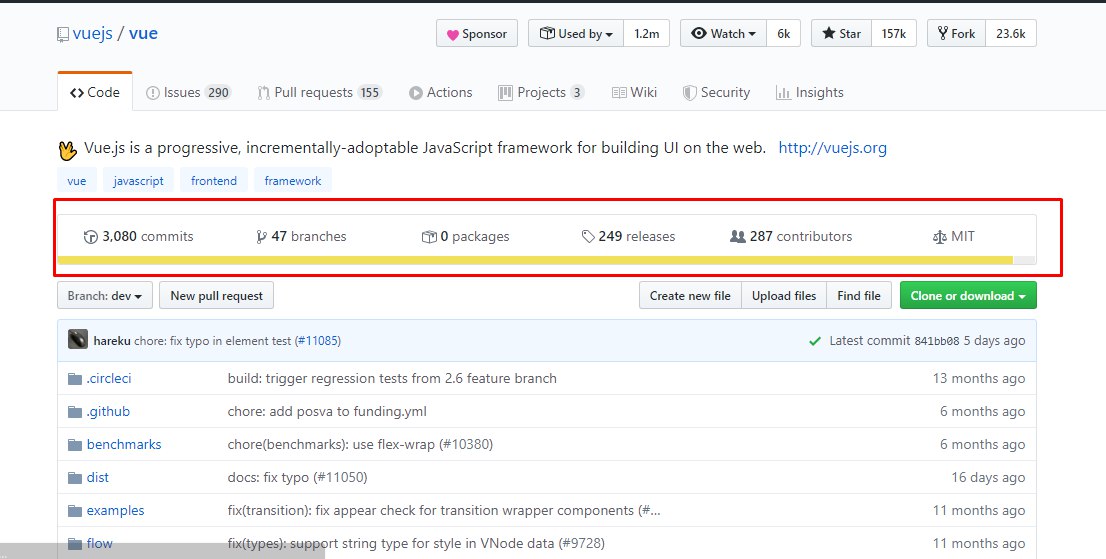
Task: Go to the Actions tab
Action: (440, 92)
